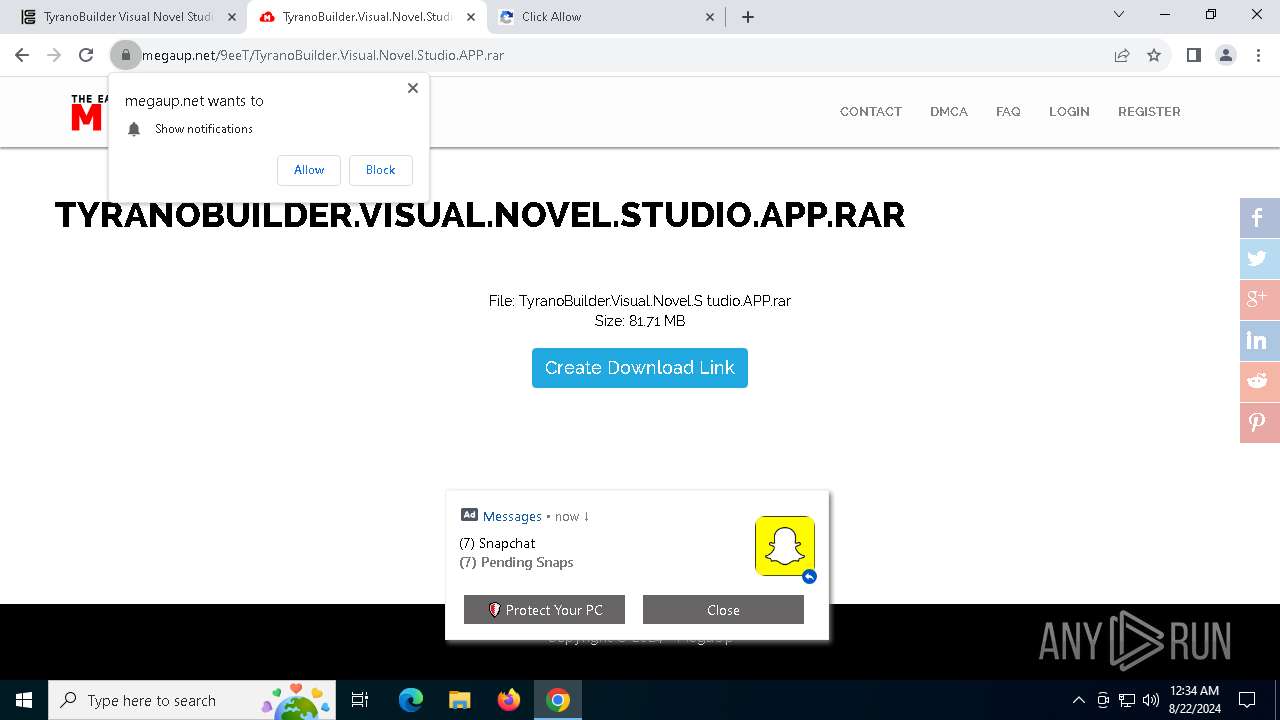The width and height of the screenshot is (1280, 720).
Task: Close the Click Allow tab
Action: tap(710, 17)
